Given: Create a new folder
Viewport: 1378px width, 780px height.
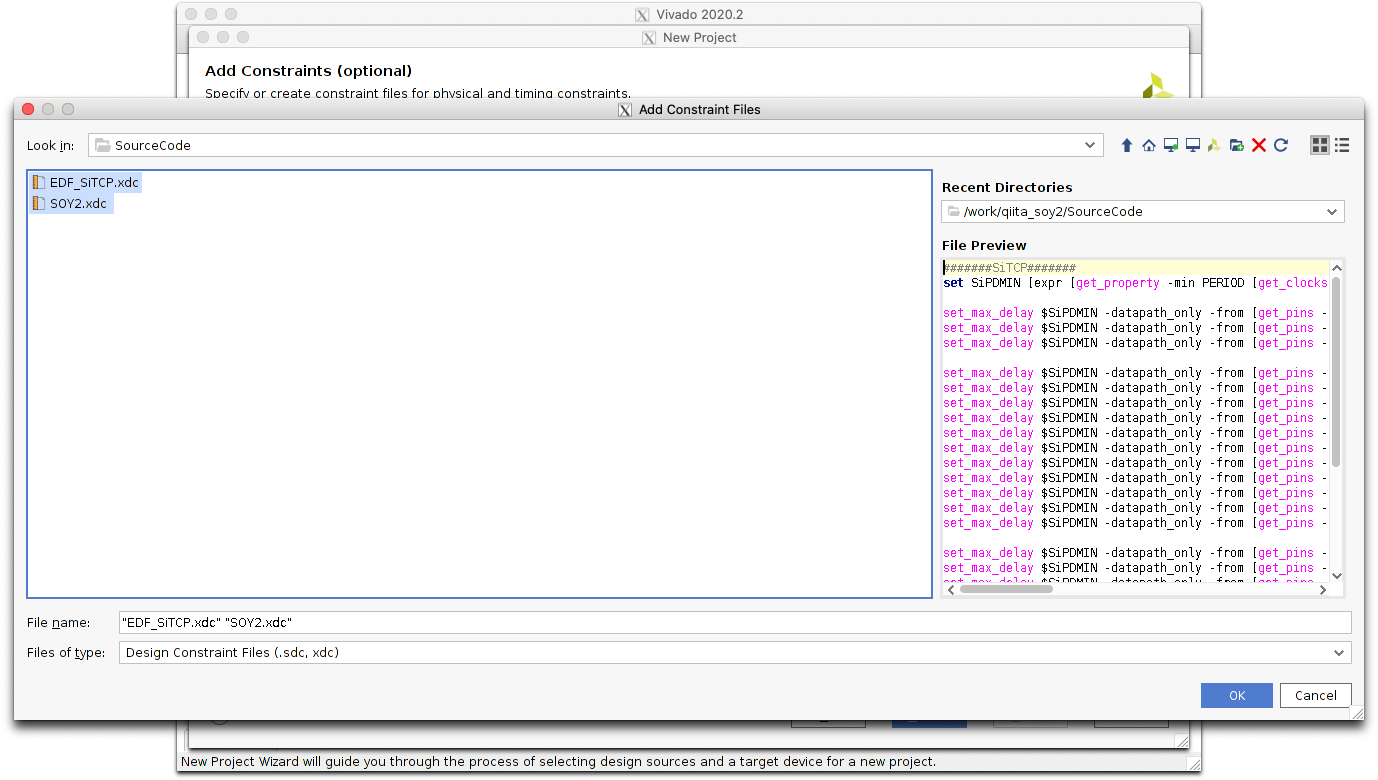Looking at the screenshot, I should click(x=1237, y=145).
